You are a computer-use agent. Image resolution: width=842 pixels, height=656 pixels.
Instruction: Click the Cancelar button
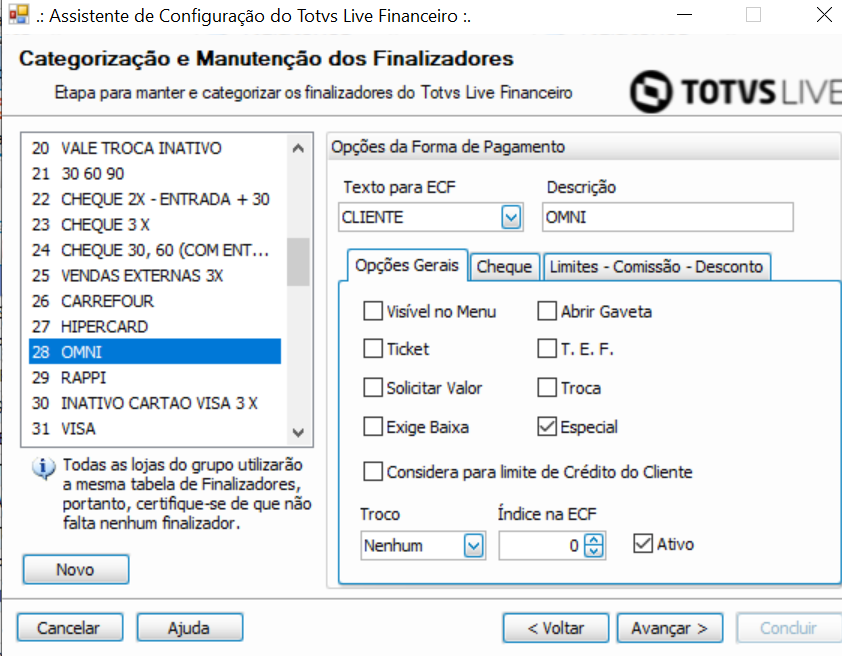tap(70, 628)
